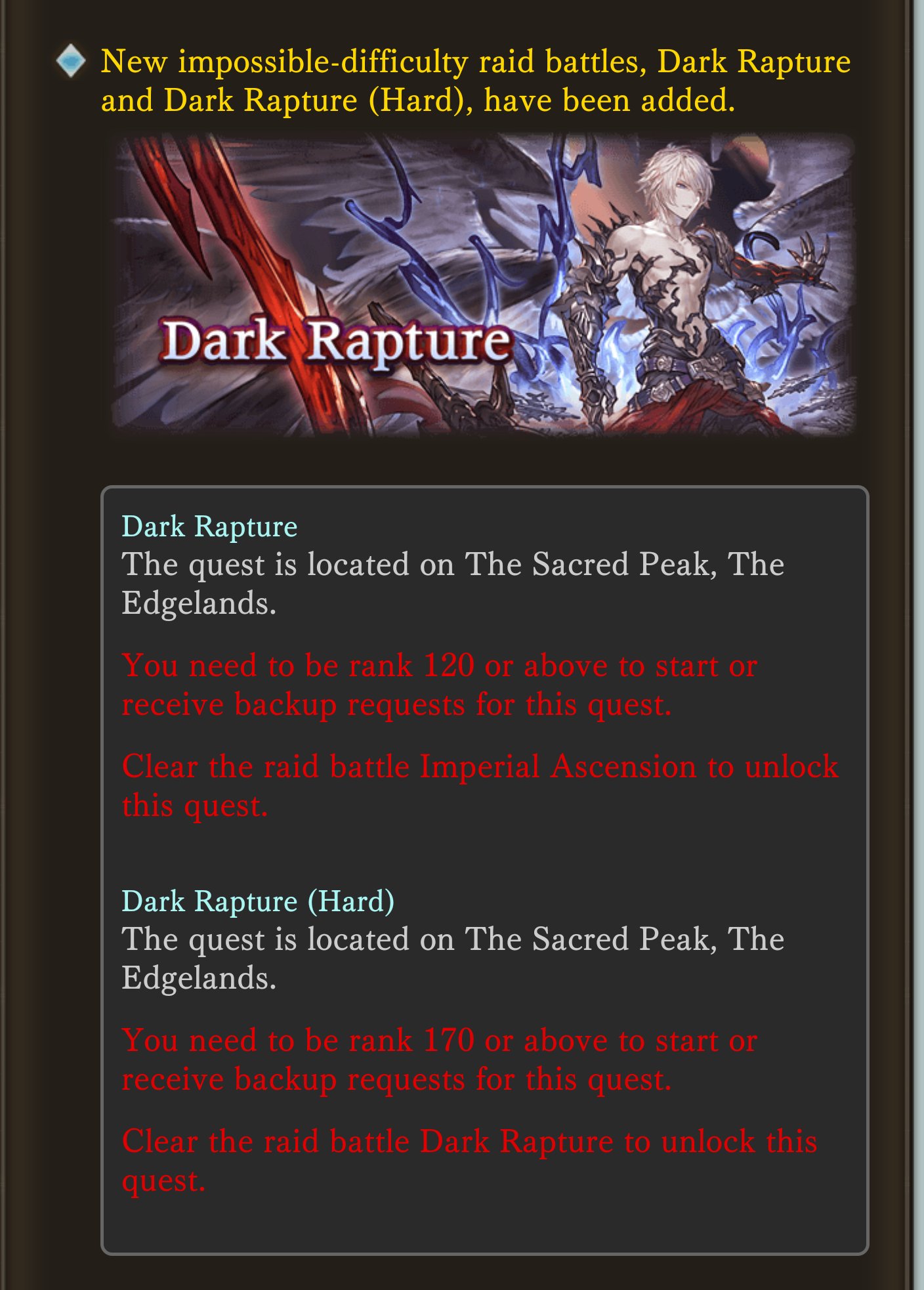924x1290 pixels.
Task: Click the yellow impossible-difficulty raid announcement headline
Action: pyautogui.click(x=476, y=81)
